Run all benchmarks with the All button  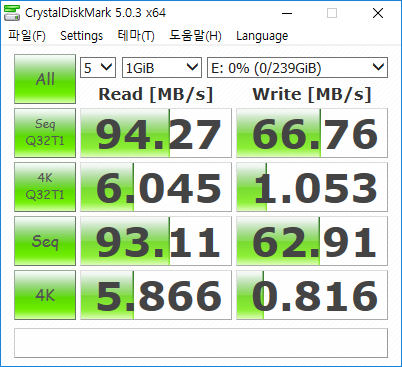pyautogui.click(x=45, y=79)
